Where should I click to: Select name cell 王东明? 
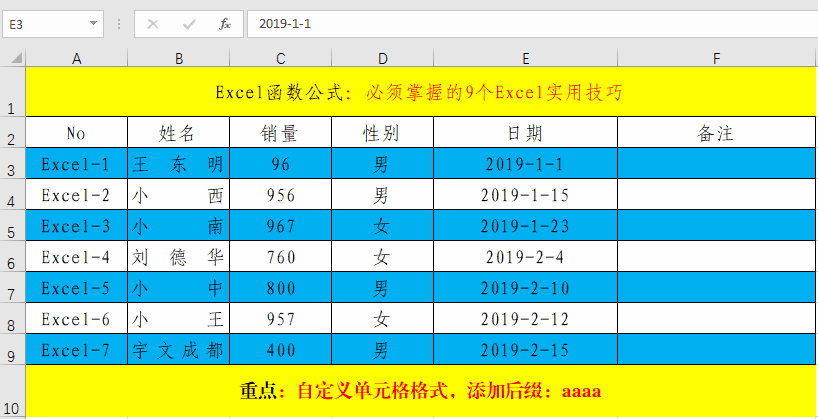[x=178, y=163]
